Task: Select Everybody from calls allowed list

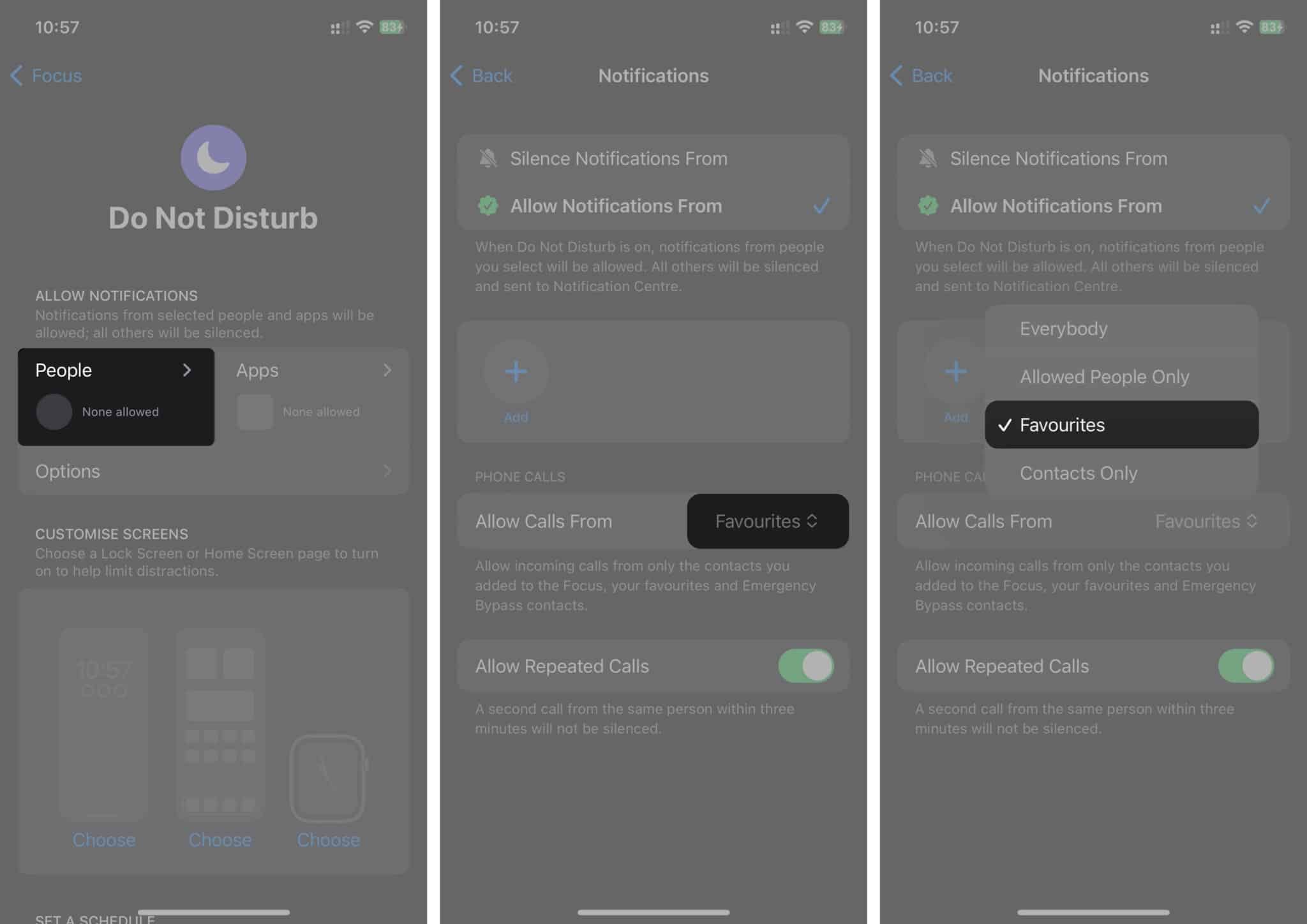Action: (x=1063, y=328)
